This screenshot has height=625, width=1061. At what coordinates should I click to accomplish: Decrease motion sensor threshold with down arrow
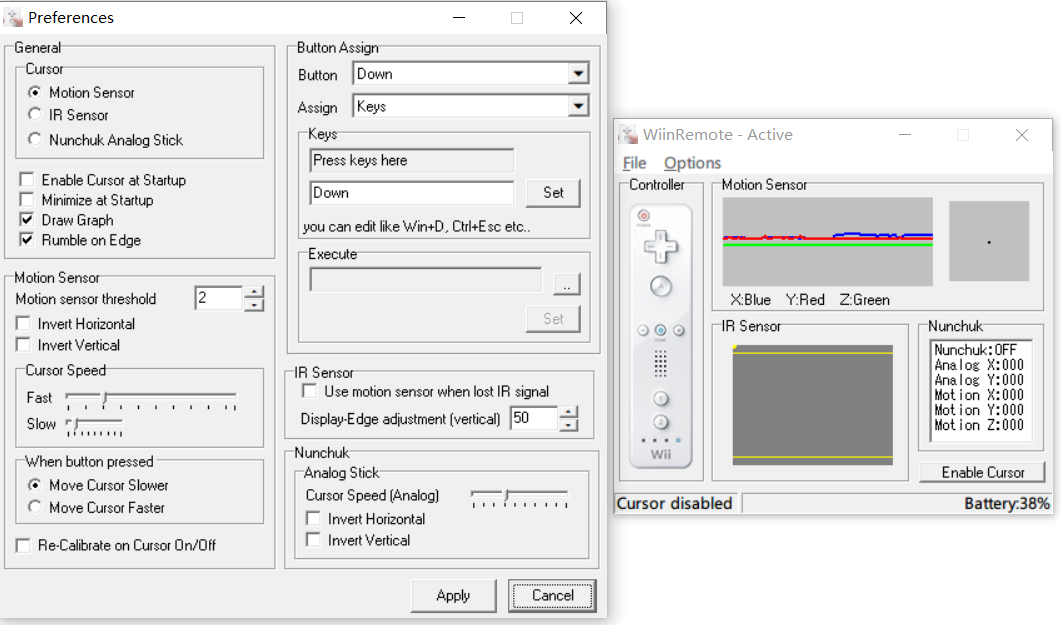(x=254, y=305)
